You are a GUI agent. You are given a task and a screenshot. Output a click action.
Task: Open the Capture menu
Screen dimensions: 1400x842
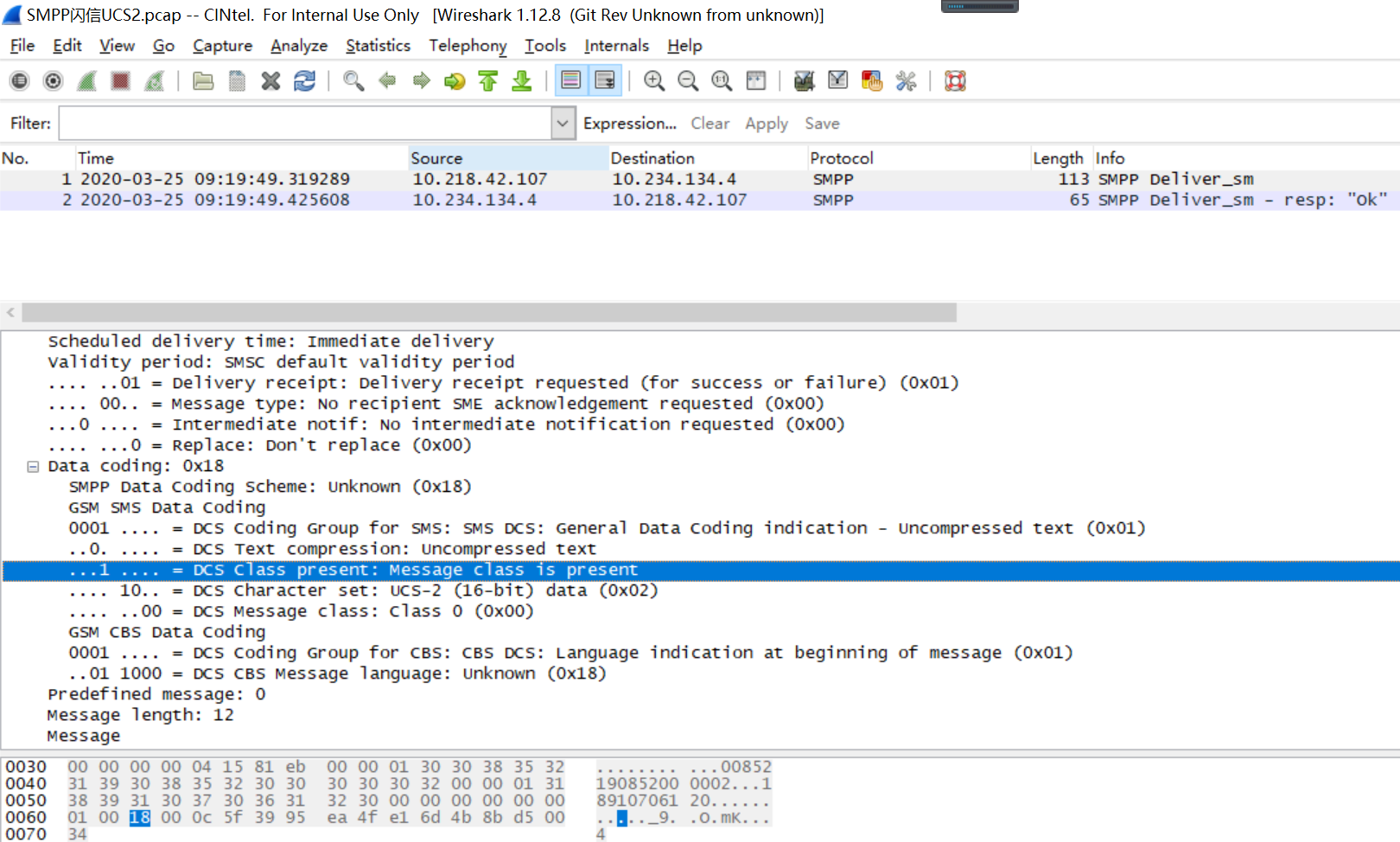222,46
